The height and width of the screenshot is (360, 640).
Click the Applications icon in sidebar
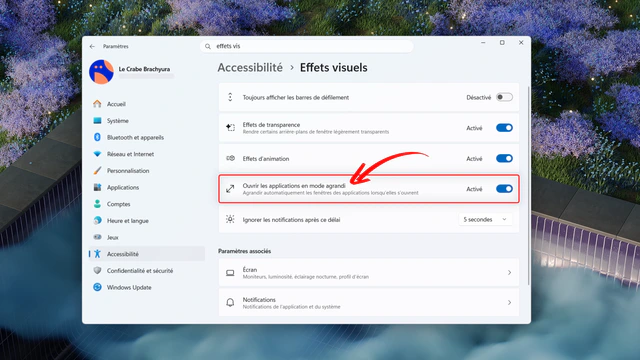click(x=97, y=187)
